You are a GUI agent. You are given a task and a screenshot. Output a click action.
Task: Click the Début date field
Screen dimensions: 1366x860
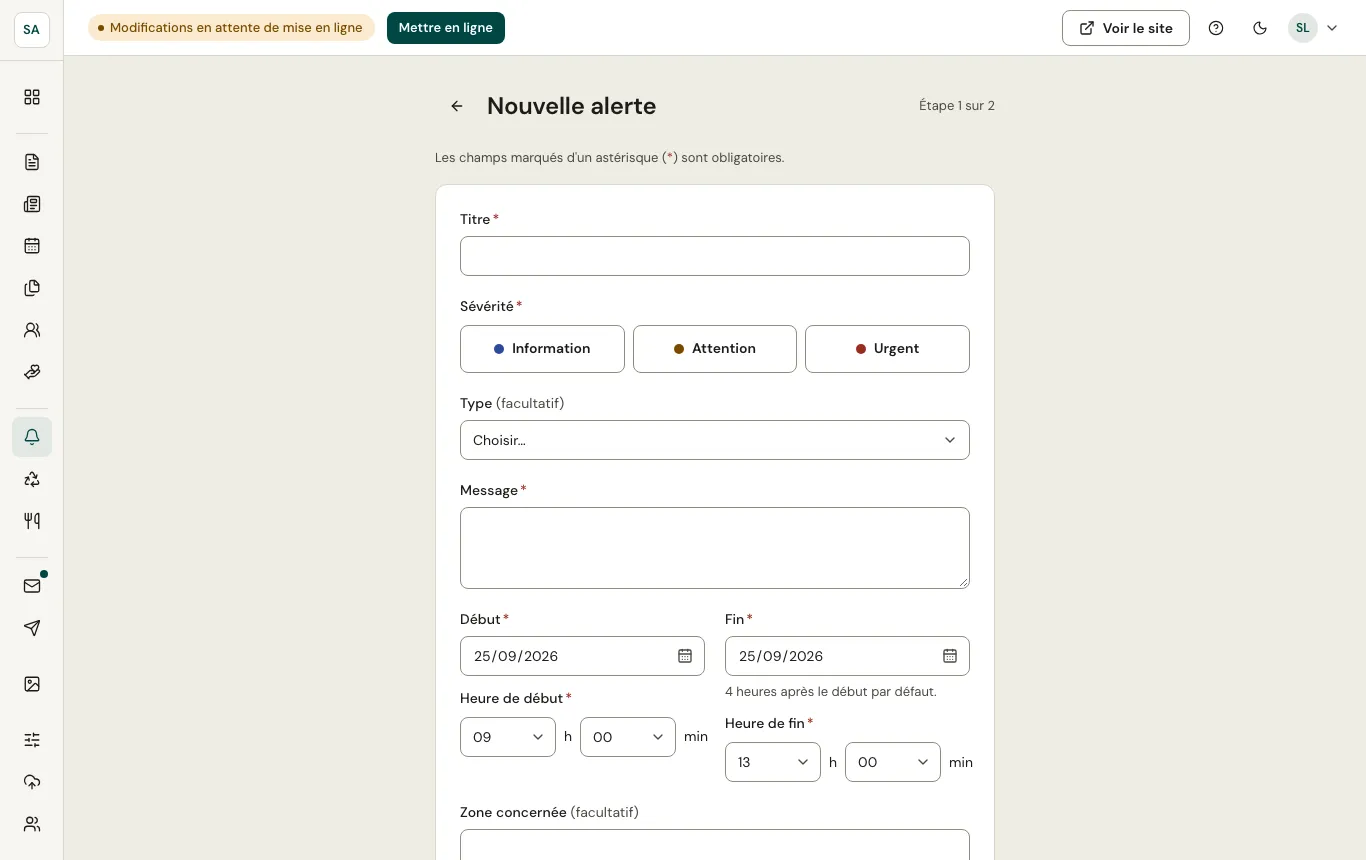pos(582,656)
